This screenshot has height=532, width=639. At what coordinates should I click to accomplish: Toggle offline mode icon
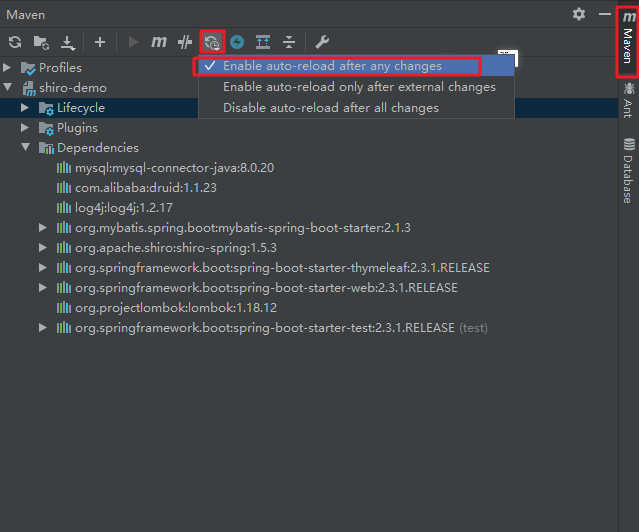[185, 42]
